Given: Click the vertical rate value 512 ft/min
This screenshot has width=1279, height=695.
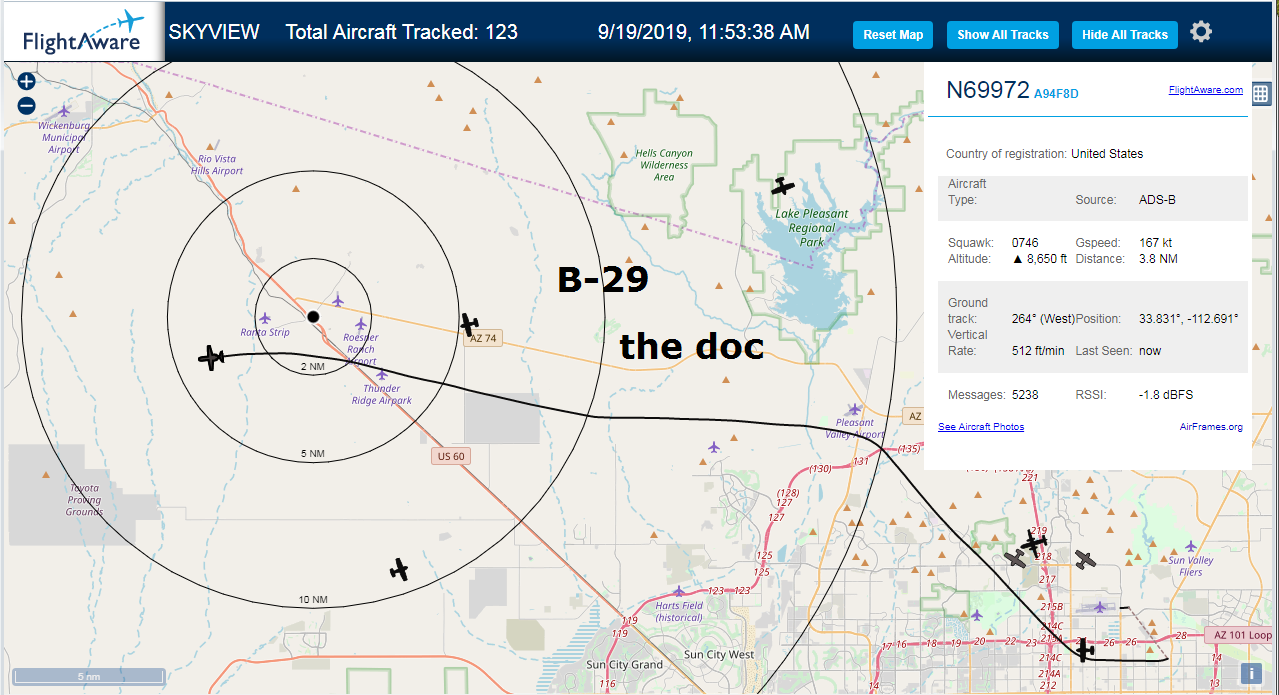Looking at the screenshot, I should 1039,351.
